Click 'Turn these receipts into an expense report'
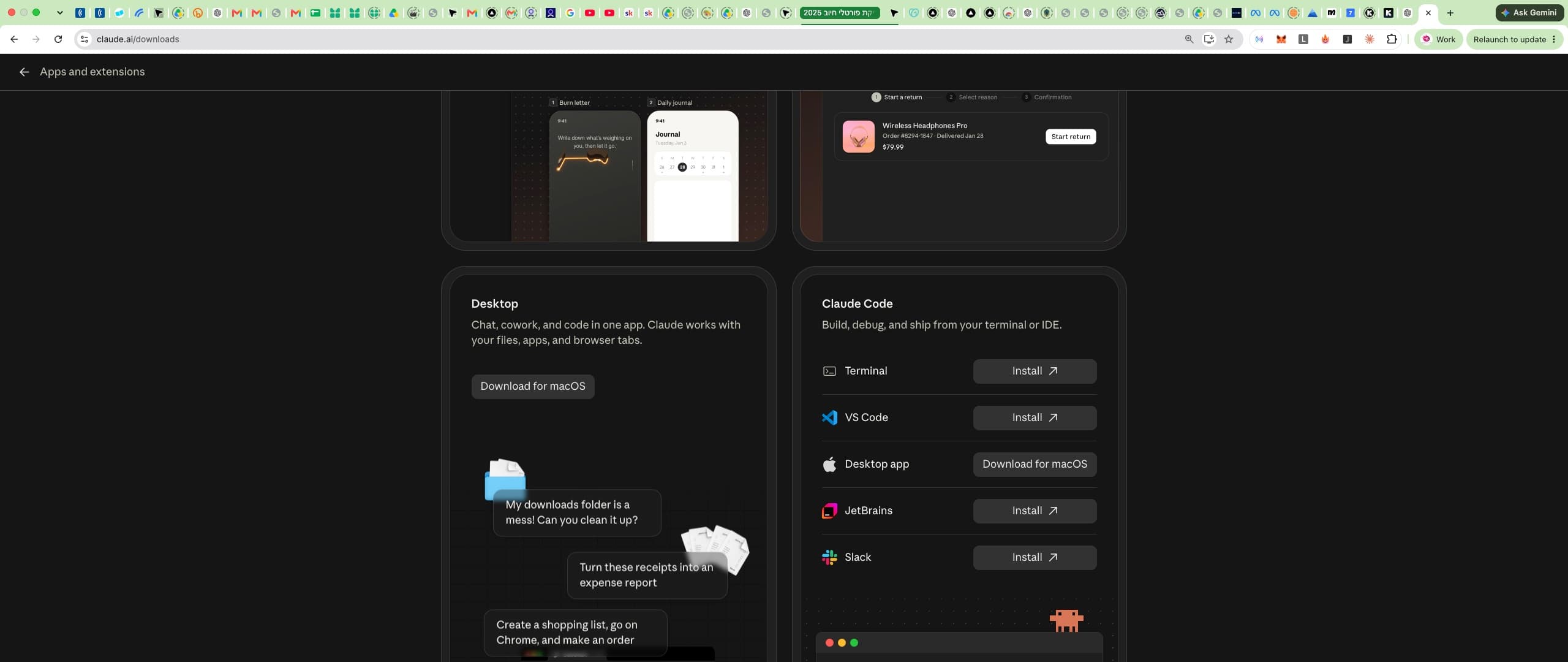This screenshot has width=1568, height=662. tap(647, 575)
